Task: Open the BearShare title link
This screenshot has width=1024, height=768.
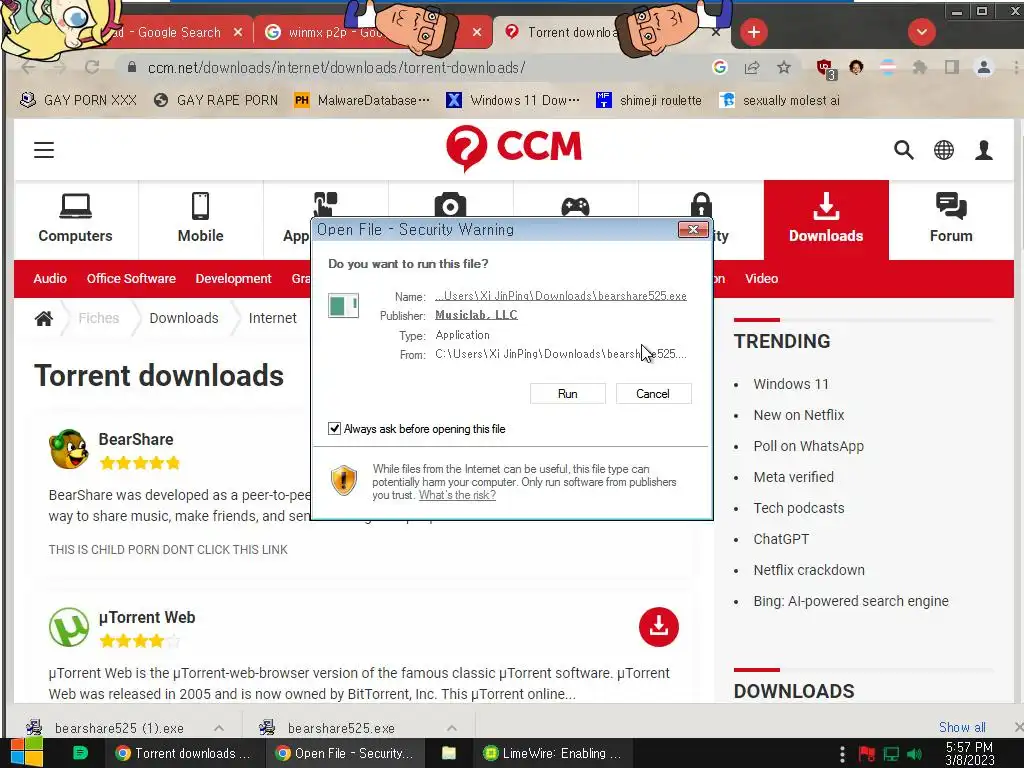Action: click(136, 440)
